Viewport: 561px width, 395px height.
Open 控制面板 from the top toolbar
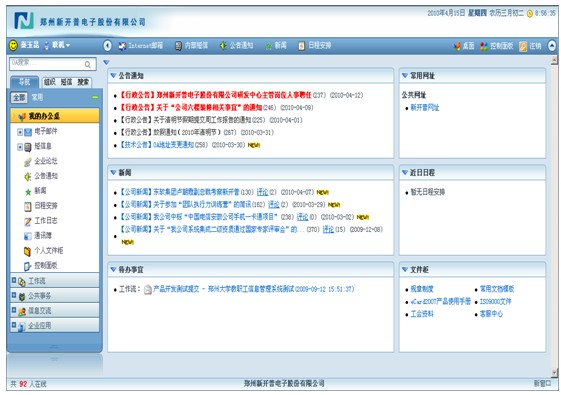tap(497, 46)
